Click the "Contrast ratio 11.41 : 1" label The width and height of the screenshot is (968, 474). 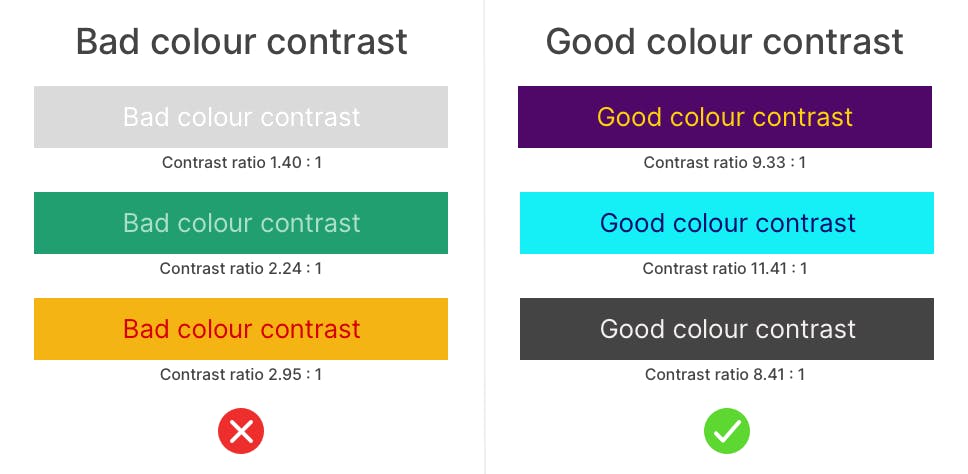coord(724,268)
